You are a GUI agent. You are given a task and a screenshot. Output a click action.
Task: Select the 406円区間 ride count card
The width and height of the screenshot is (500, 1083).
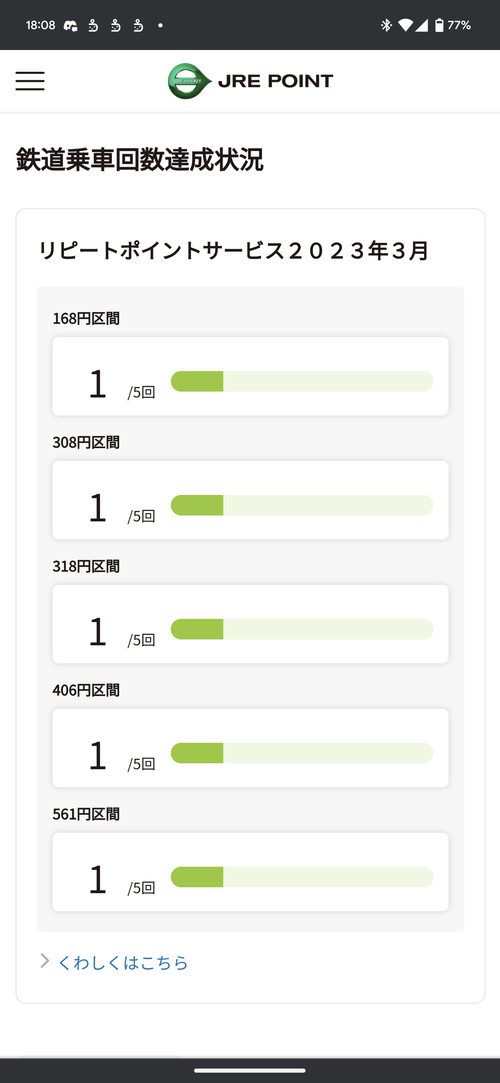[x=251, y=748]
